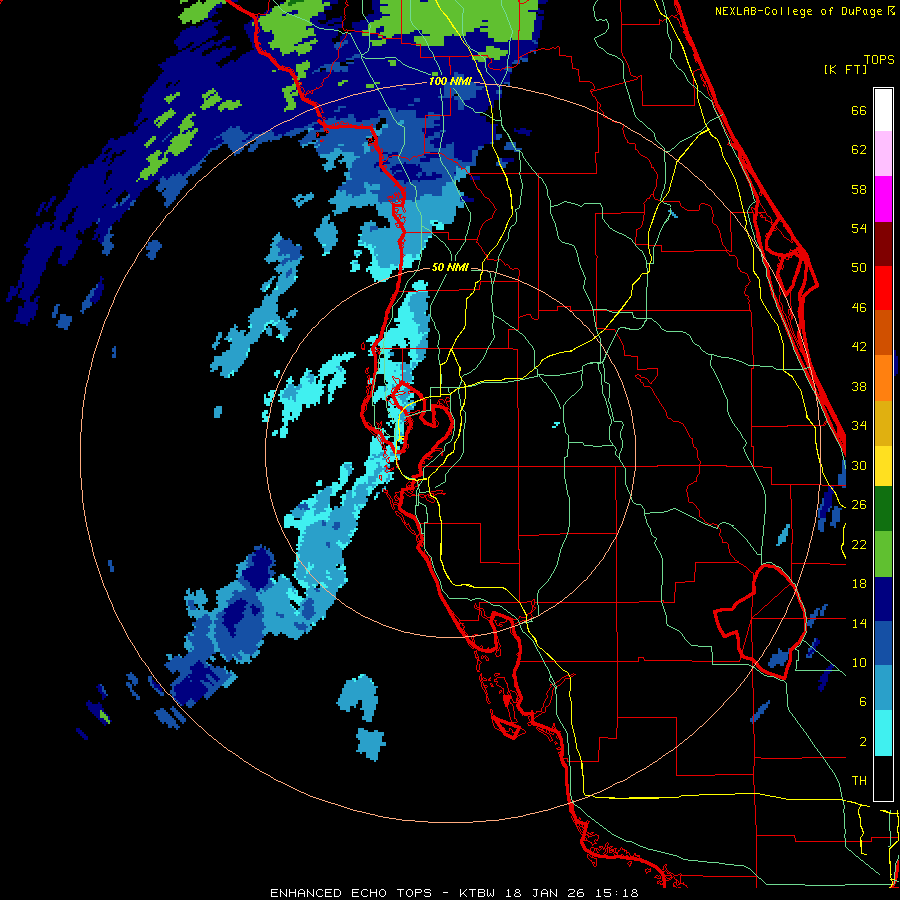This screenshot has width=900, height=900.
Task: Pick the dark green legend swatch
Action: pos(883,509)
